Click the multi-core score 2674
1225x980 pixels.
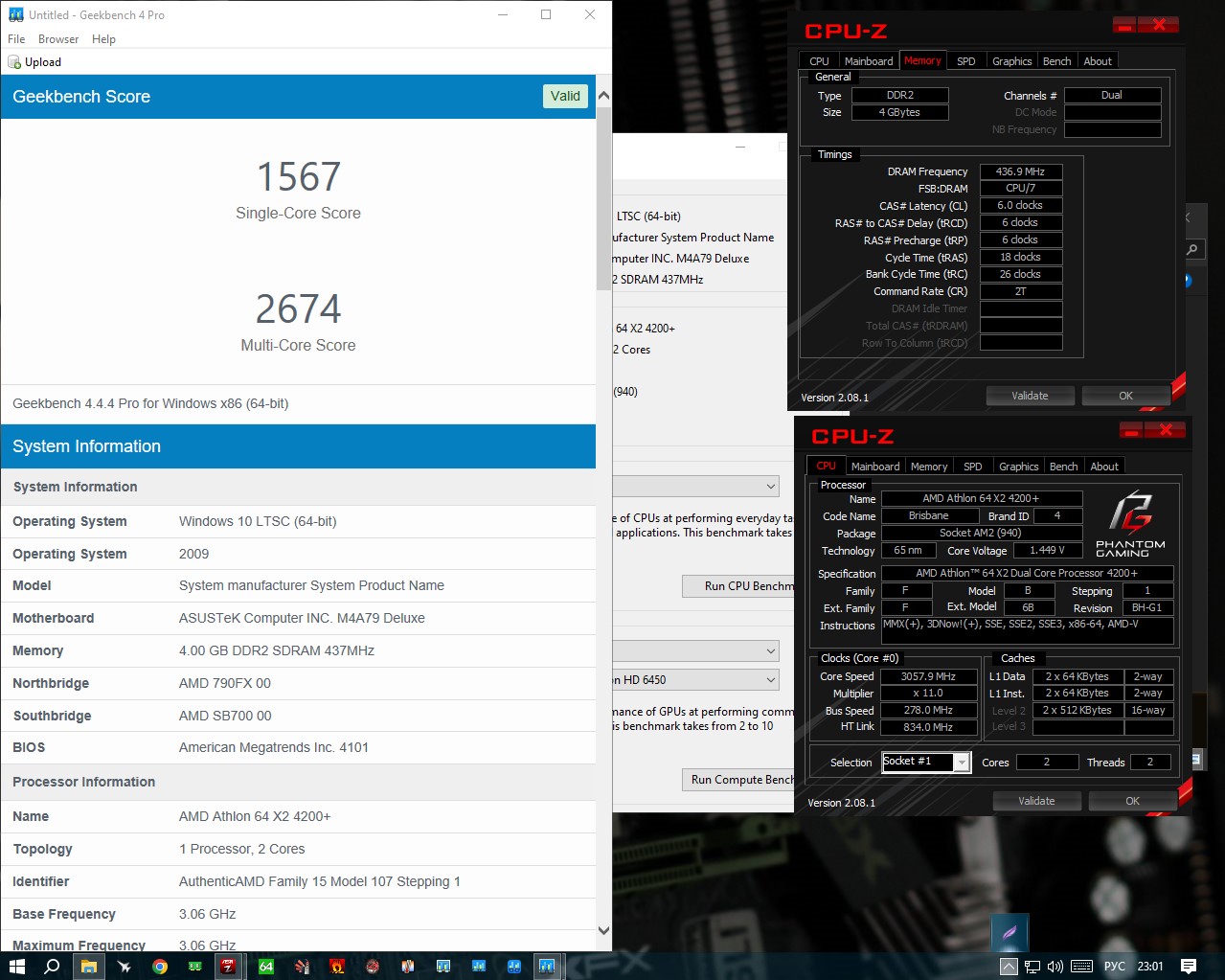tap(298, 309)
